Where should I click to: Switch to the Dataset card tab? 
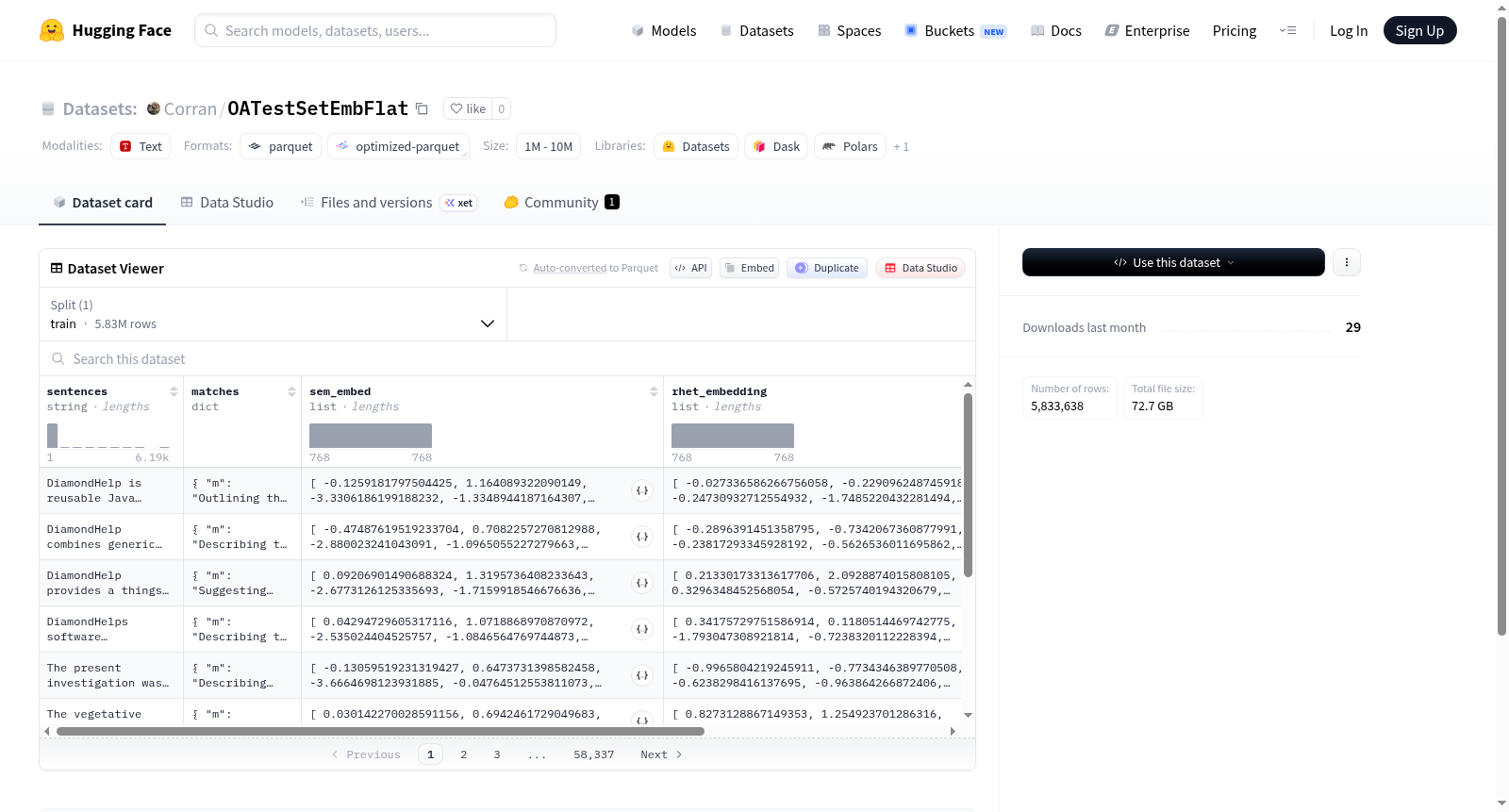(103, 203)
